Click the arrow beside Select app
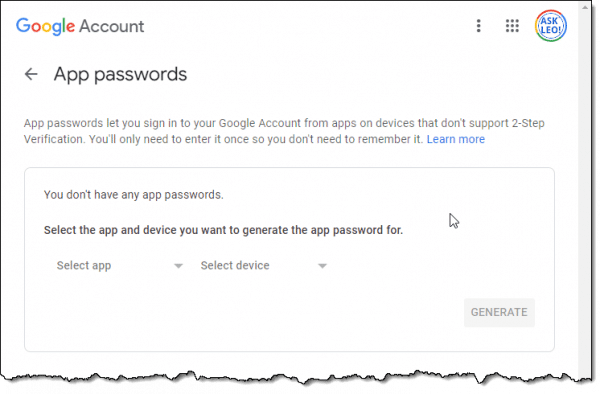 [178, 266]
